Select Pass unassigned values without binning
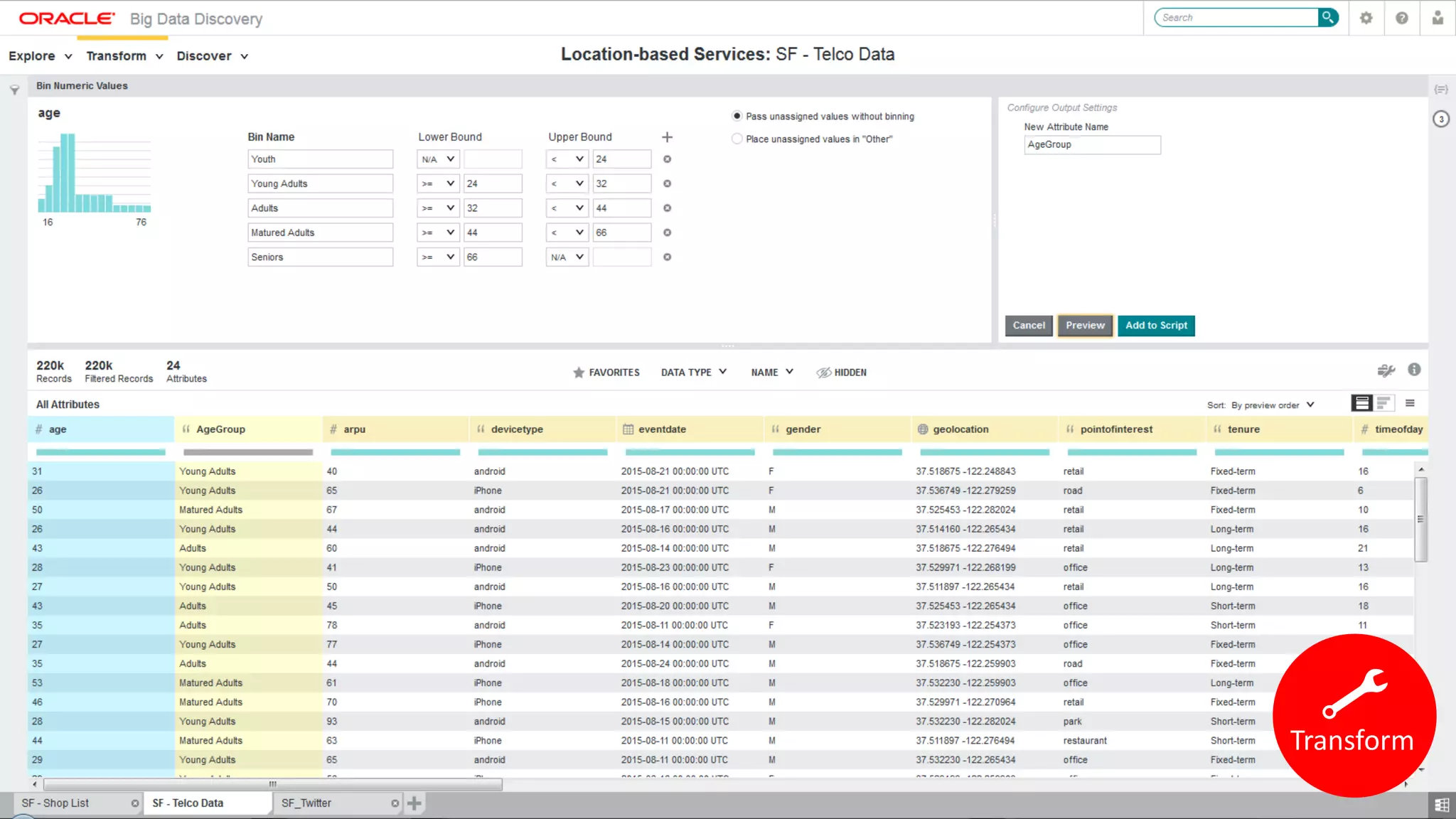This screenshot has height=819, width=1456. (737, 116)
